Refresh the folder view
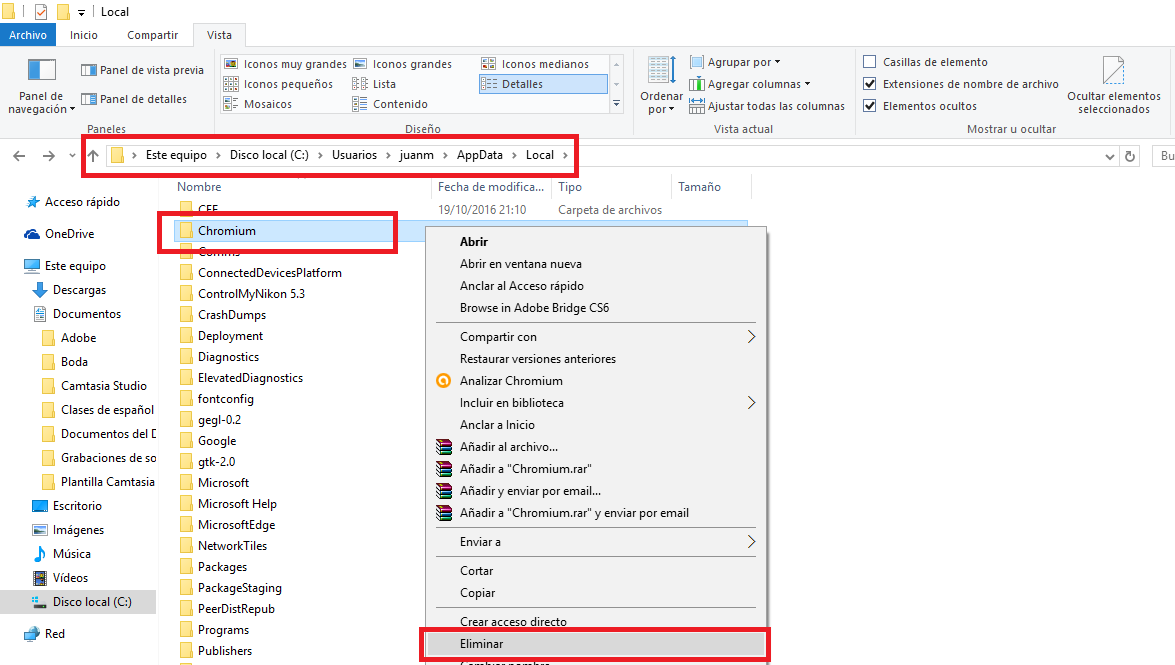 1130,157
